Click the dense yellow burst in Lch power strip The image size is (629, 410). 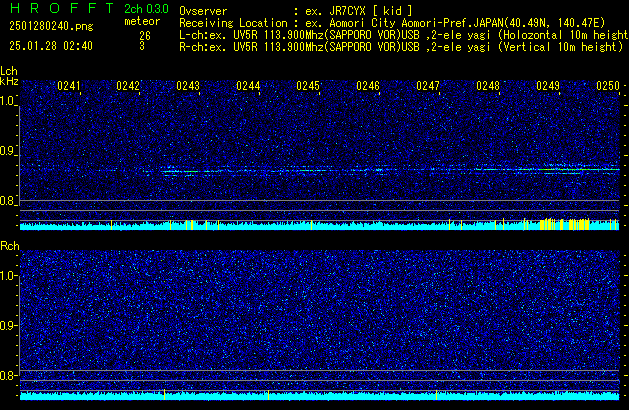565,224
